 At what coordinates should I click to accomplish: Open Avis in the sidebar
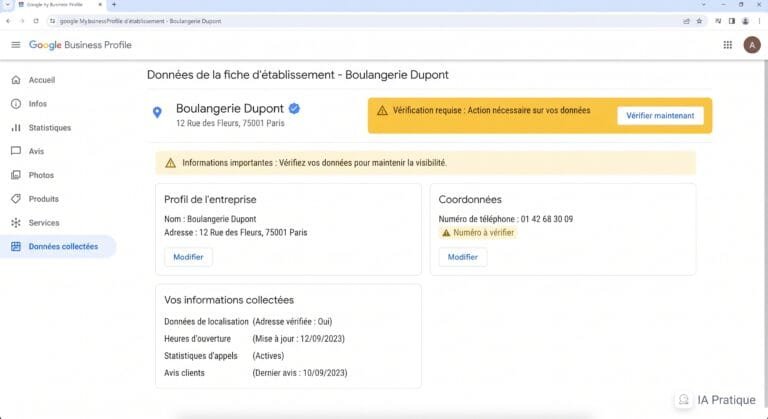pos(36,151)
